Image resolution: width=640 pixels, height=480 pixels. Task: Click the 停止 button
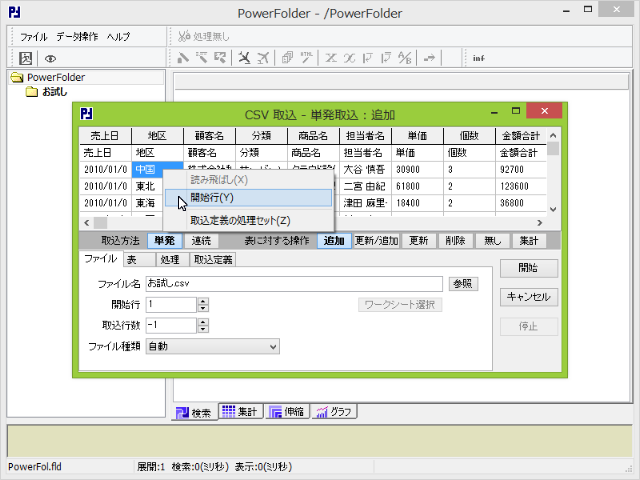click(x=529, y=327)
